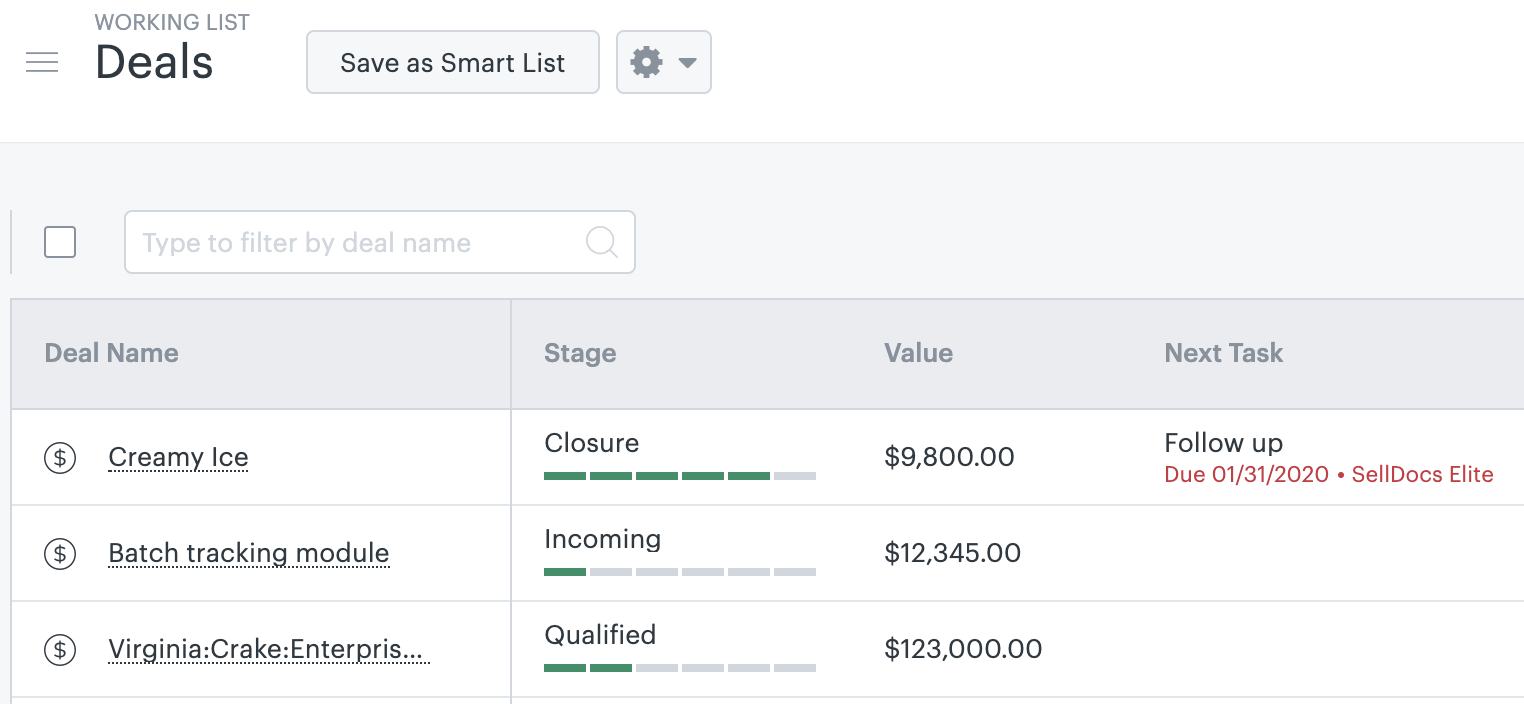Sort by Stage column header
Screen dimensions: 1524x704
point(580,353)
